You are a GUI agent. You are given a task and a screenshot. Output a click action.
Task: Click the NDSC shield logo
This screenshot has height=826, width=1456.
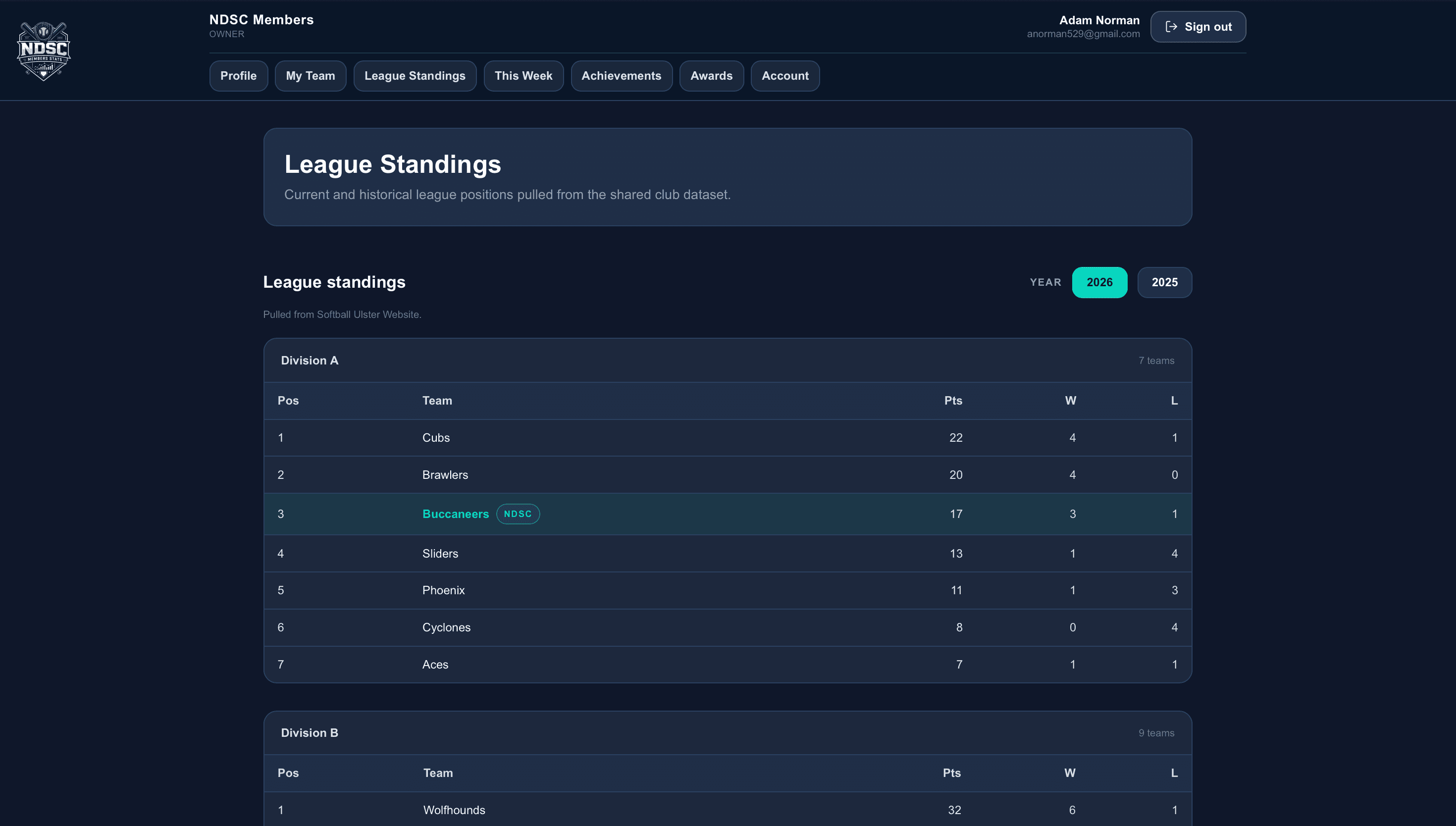click(44, 51)
